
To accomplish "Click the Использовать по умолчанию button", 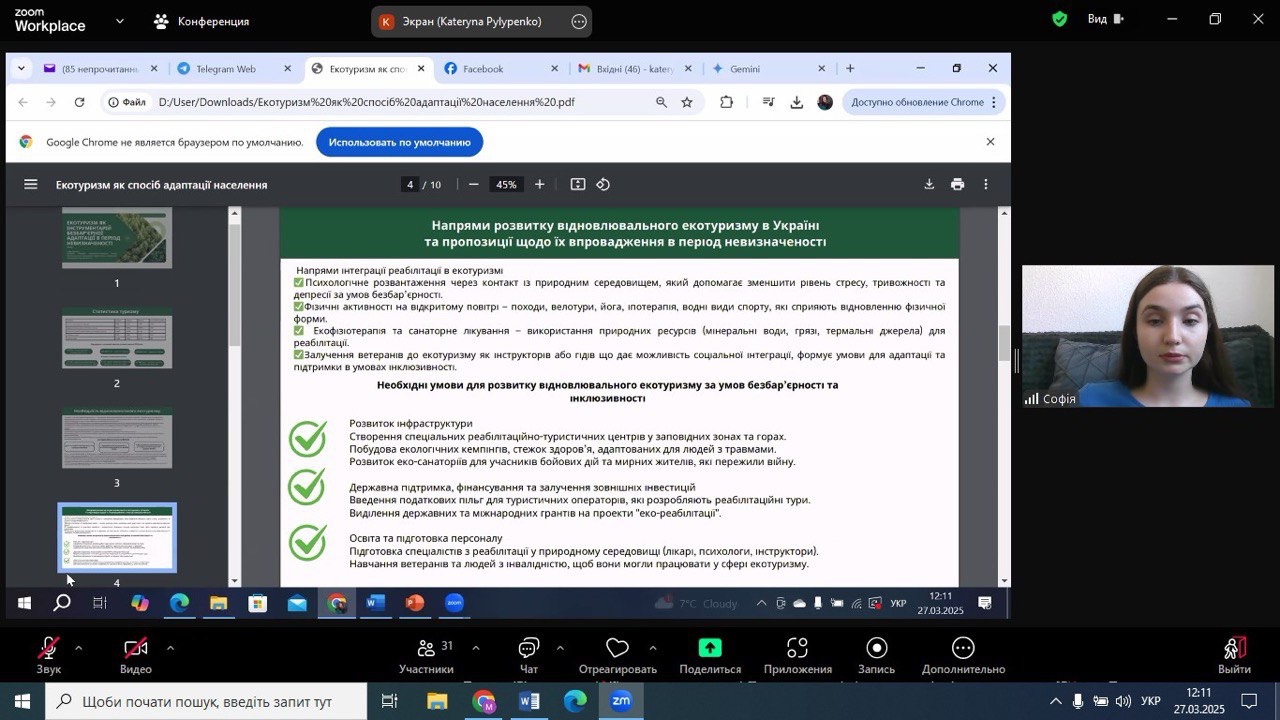I will pos(399,142).
